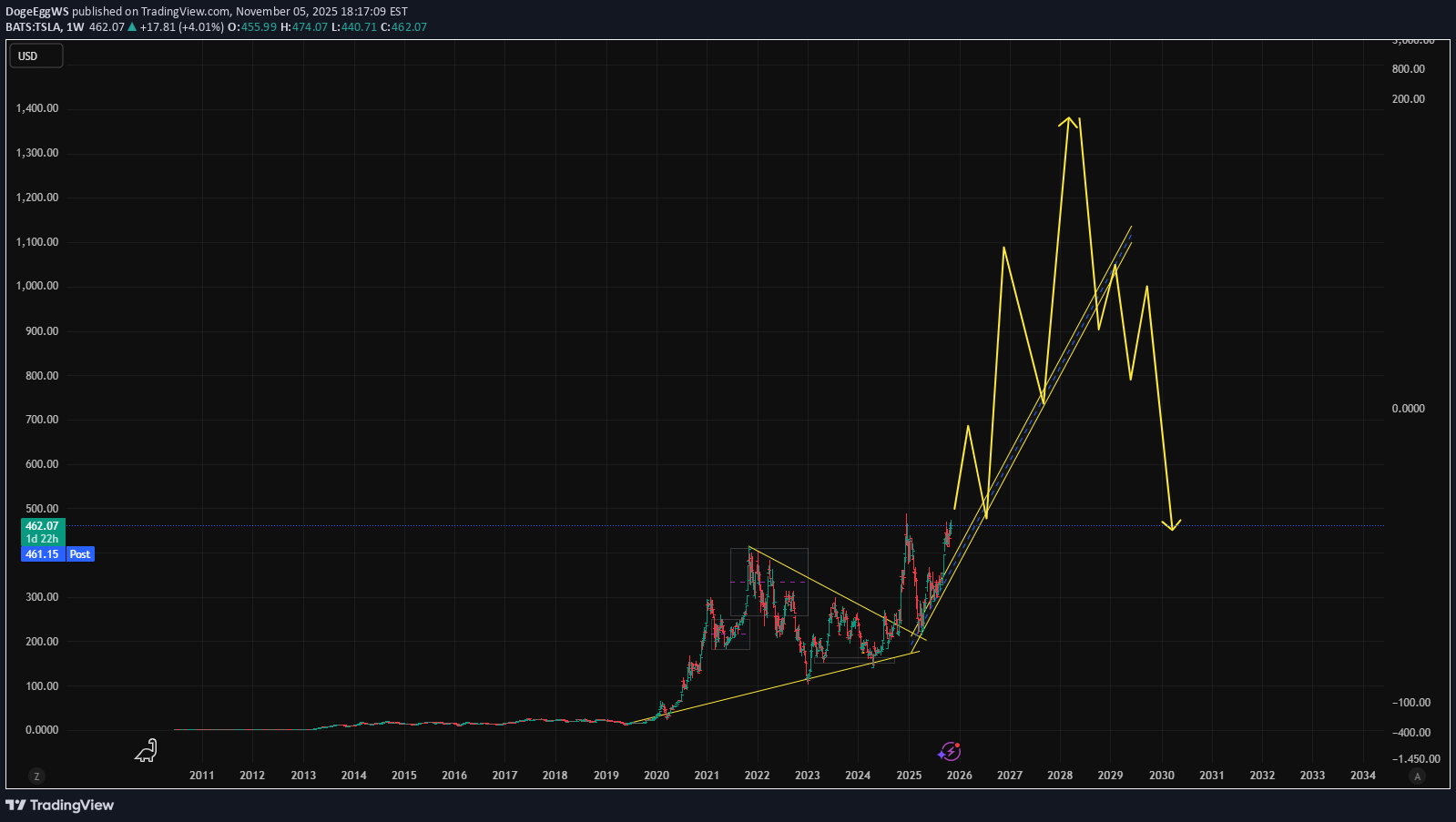Click the top yellow projection arrowhead
This screenshot has height=822, width=1456.
coord(1069,120)
